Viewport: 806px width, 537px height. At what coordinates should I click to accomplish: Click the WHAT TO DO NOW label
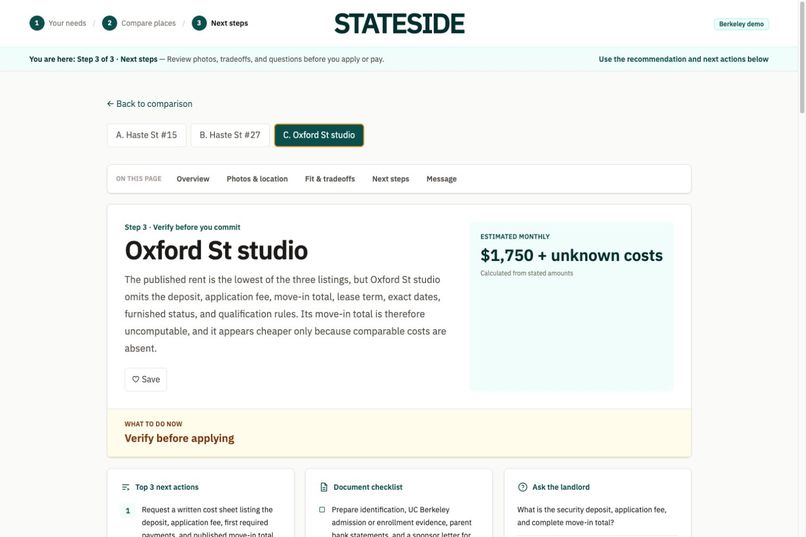pyautogui.click(x=153, y=424)
